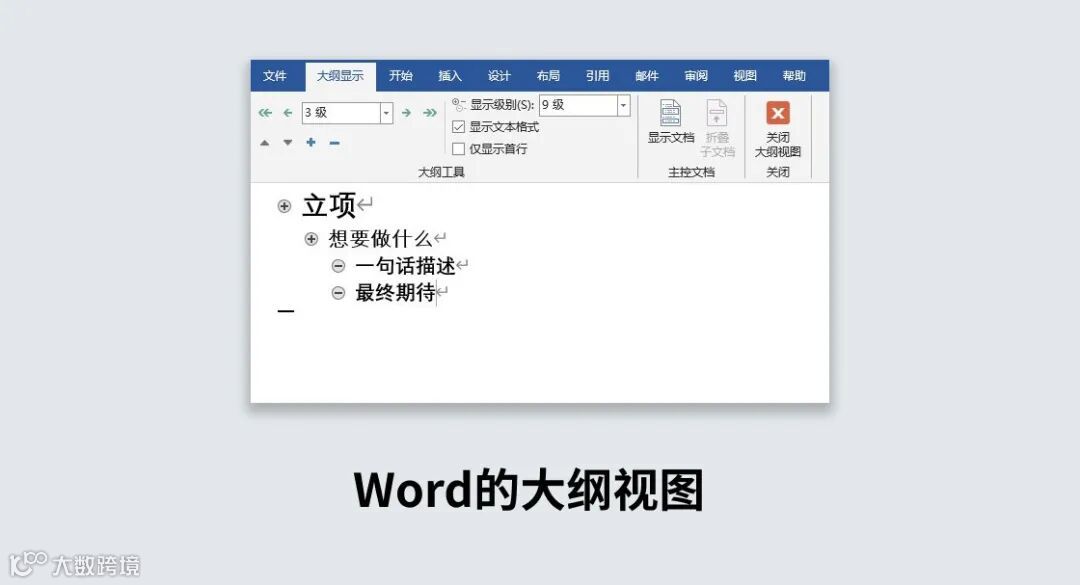
Task: Collapse selected item with minus icon
Action: coord(335,143)
